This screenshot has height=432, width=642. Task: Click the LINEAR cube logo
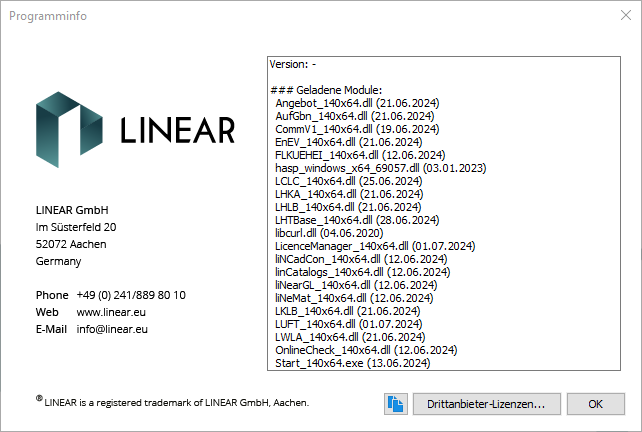69,129
